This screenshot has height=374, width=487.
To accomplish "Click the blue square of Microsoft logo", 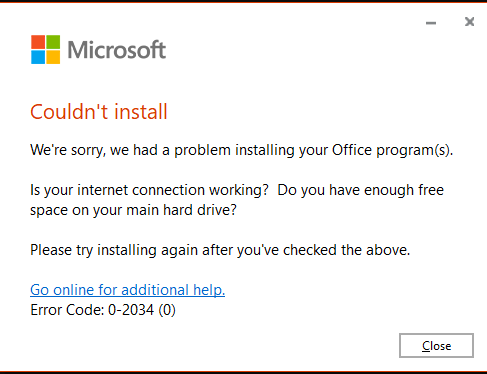I will click(x=38, y=57).
